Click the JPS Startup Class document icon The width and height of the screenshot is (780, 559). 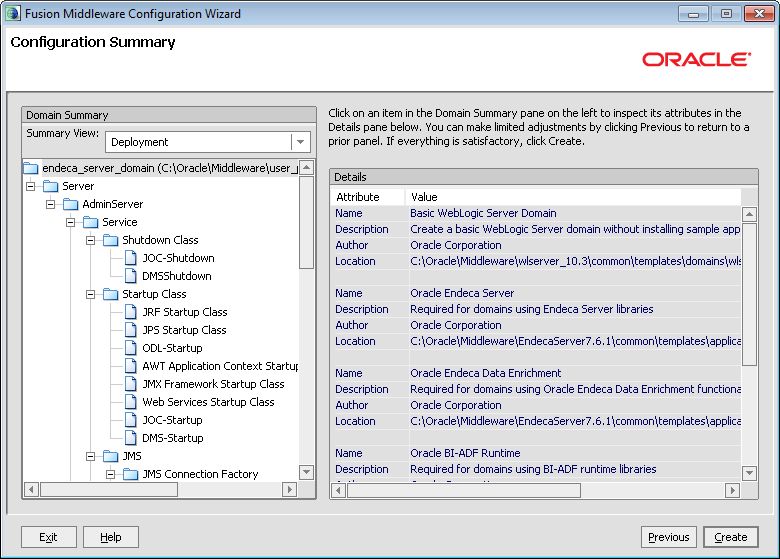coord(130,330)
